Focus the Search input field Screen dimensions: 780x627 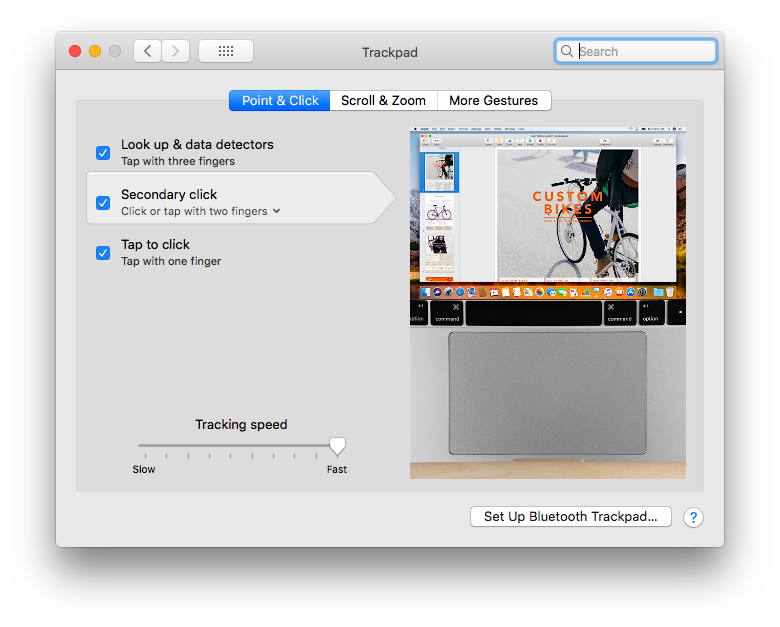pos(636,51)
